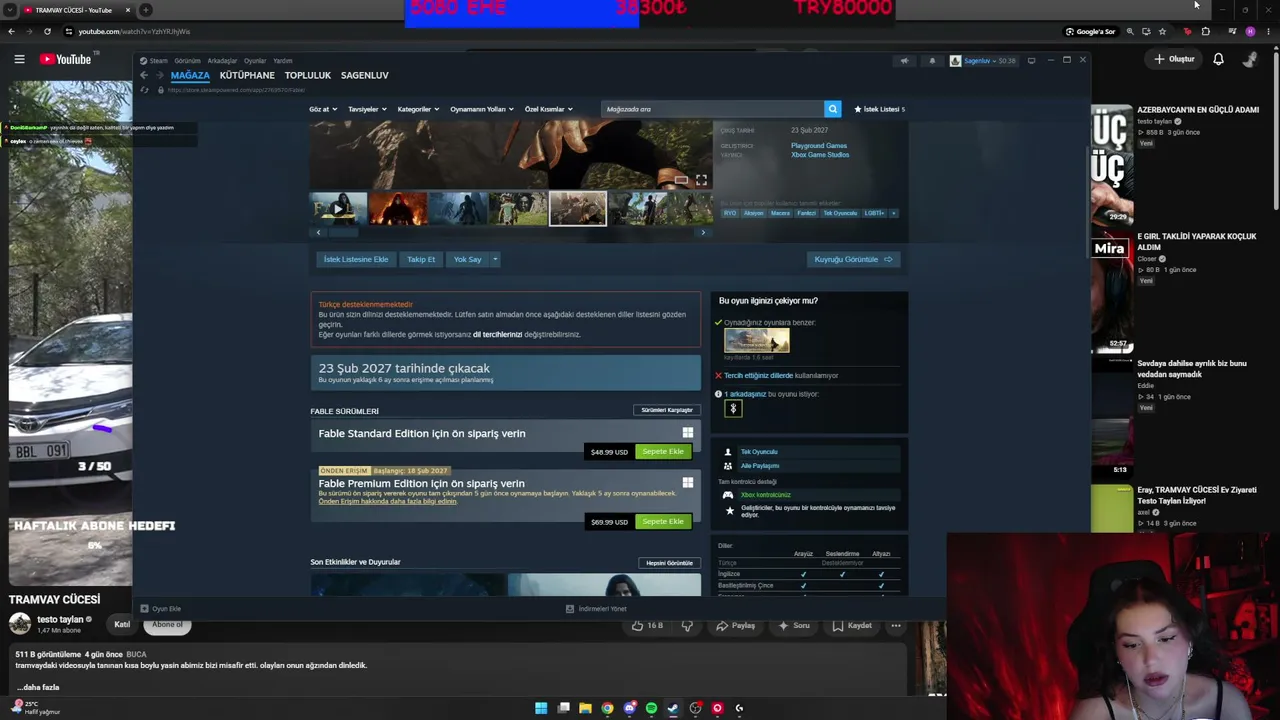Open İstek Listesi wishlist link
The width and height of the screenshot is (1280, 720).
(879, 109)
